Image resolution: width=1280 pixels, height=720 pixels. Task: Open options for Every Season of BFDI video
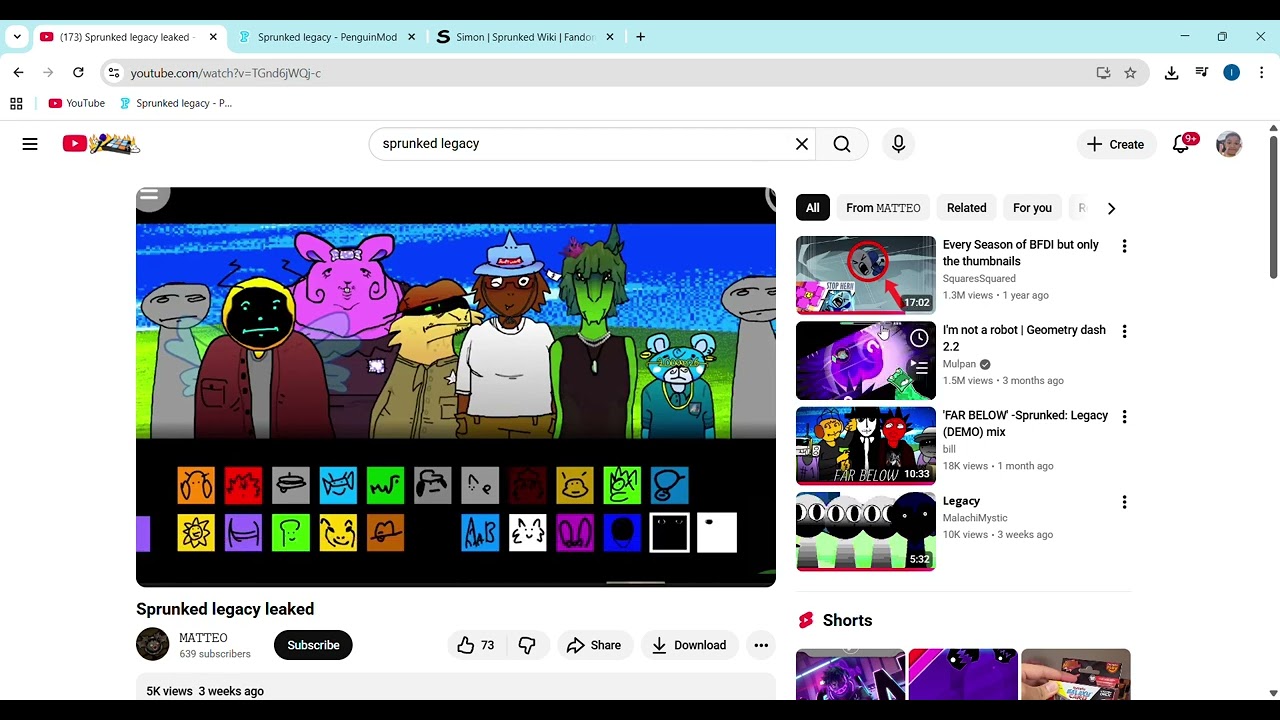pos(1124,246)
